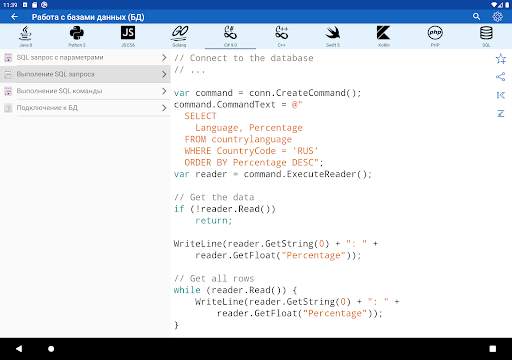Add snippet to favorites with star icon
The width and height of the screenshot is (512, 360).
(x=501, y=59)
